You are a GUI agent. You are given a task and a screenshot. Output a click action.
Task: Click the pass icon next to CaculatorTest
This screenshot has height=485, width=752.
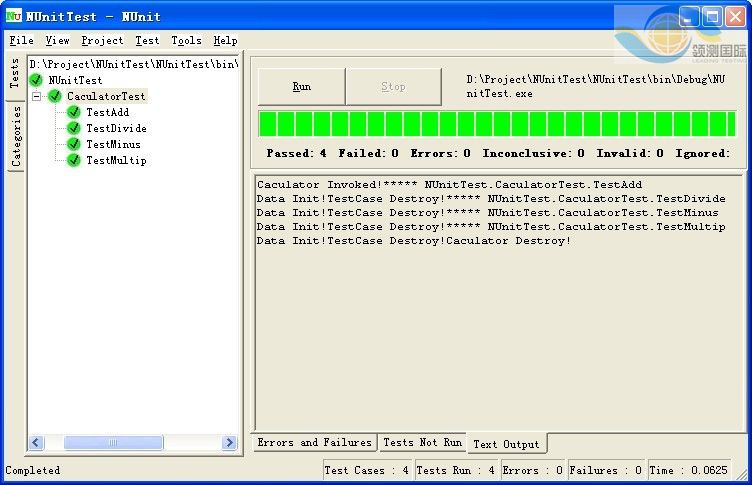point(55,96)
